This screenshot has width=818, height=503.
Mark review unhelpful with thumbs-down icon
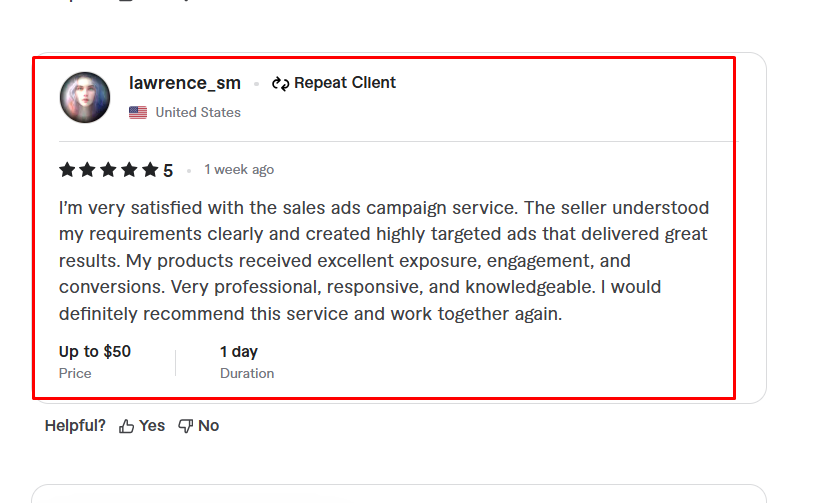point(186,426)
